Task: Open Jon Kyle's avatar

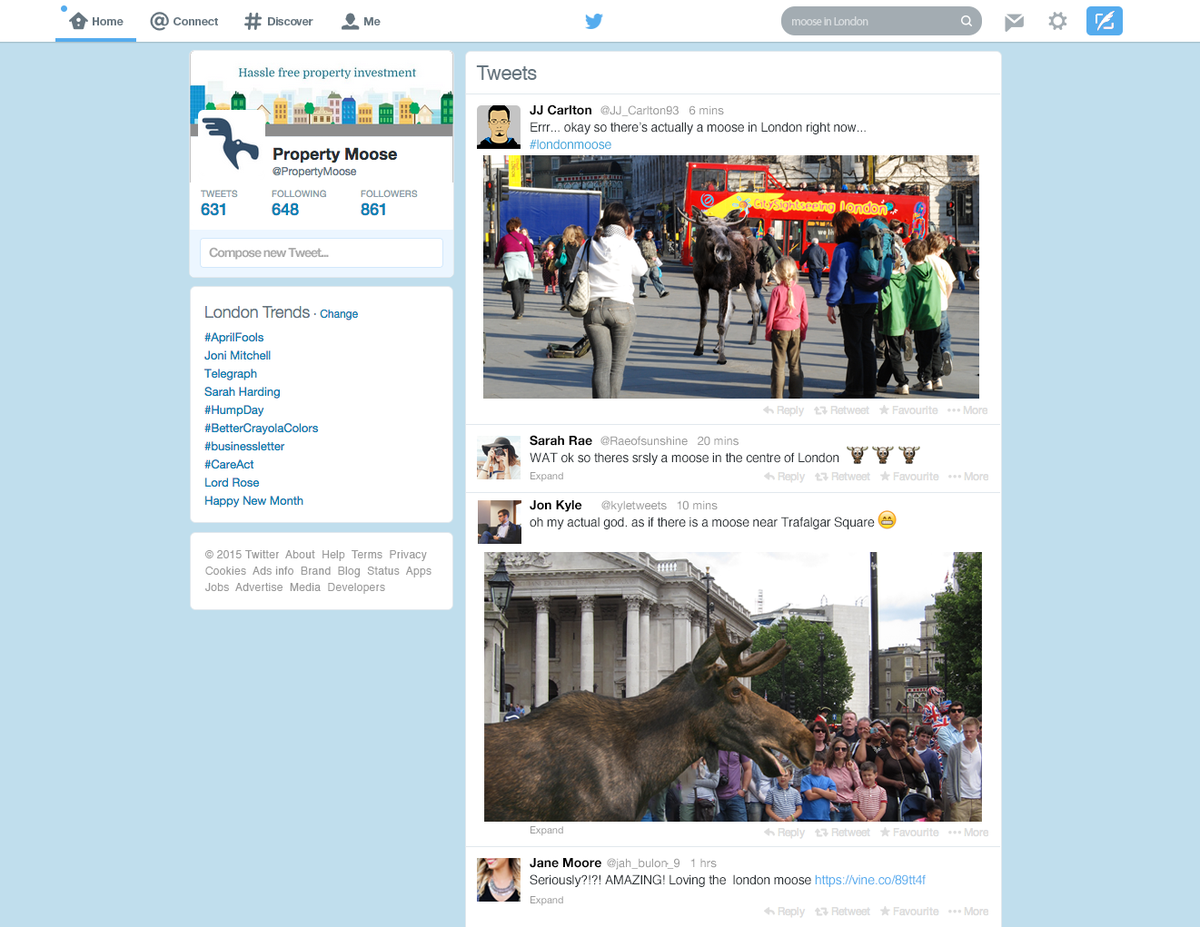Action: pyautogui.click(x=498, y=522)
